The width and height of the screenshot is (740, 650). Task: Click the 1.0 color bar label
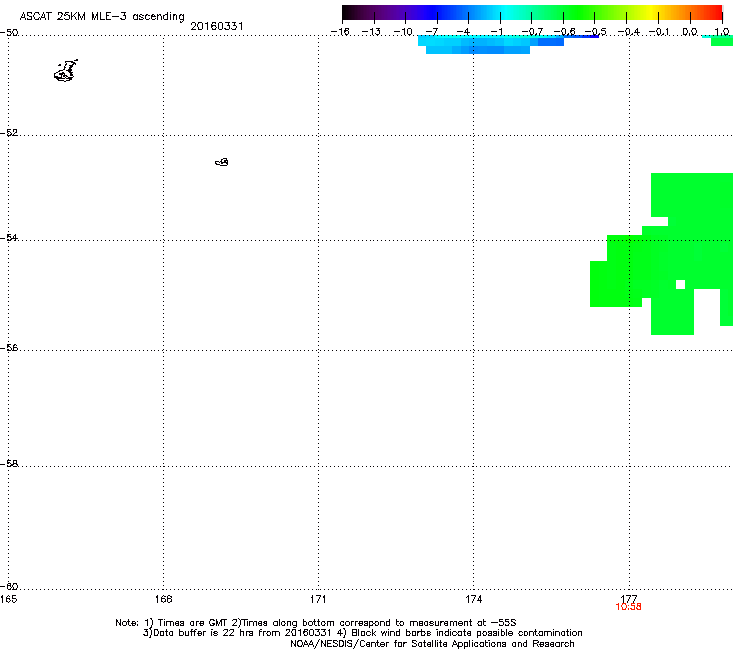[722, 32]
